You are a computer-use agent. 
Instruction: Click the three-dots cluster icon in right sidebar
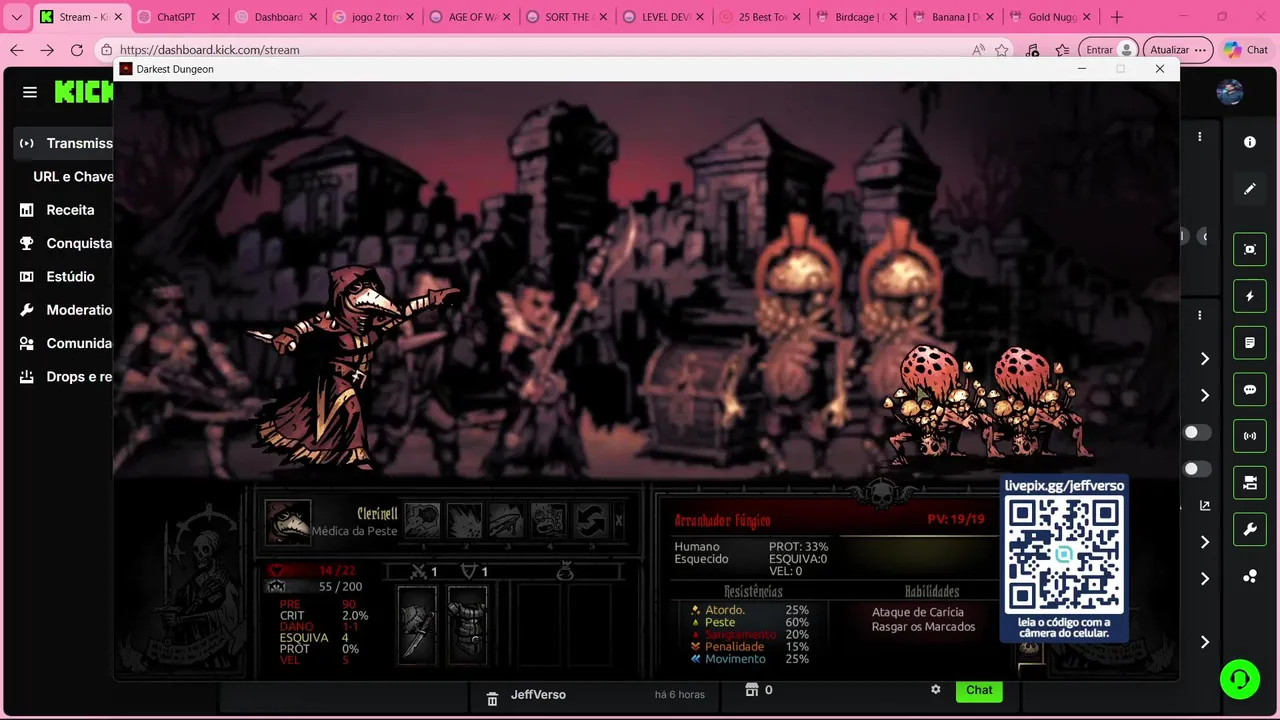pyautogui.click(x=1250, y=576)
